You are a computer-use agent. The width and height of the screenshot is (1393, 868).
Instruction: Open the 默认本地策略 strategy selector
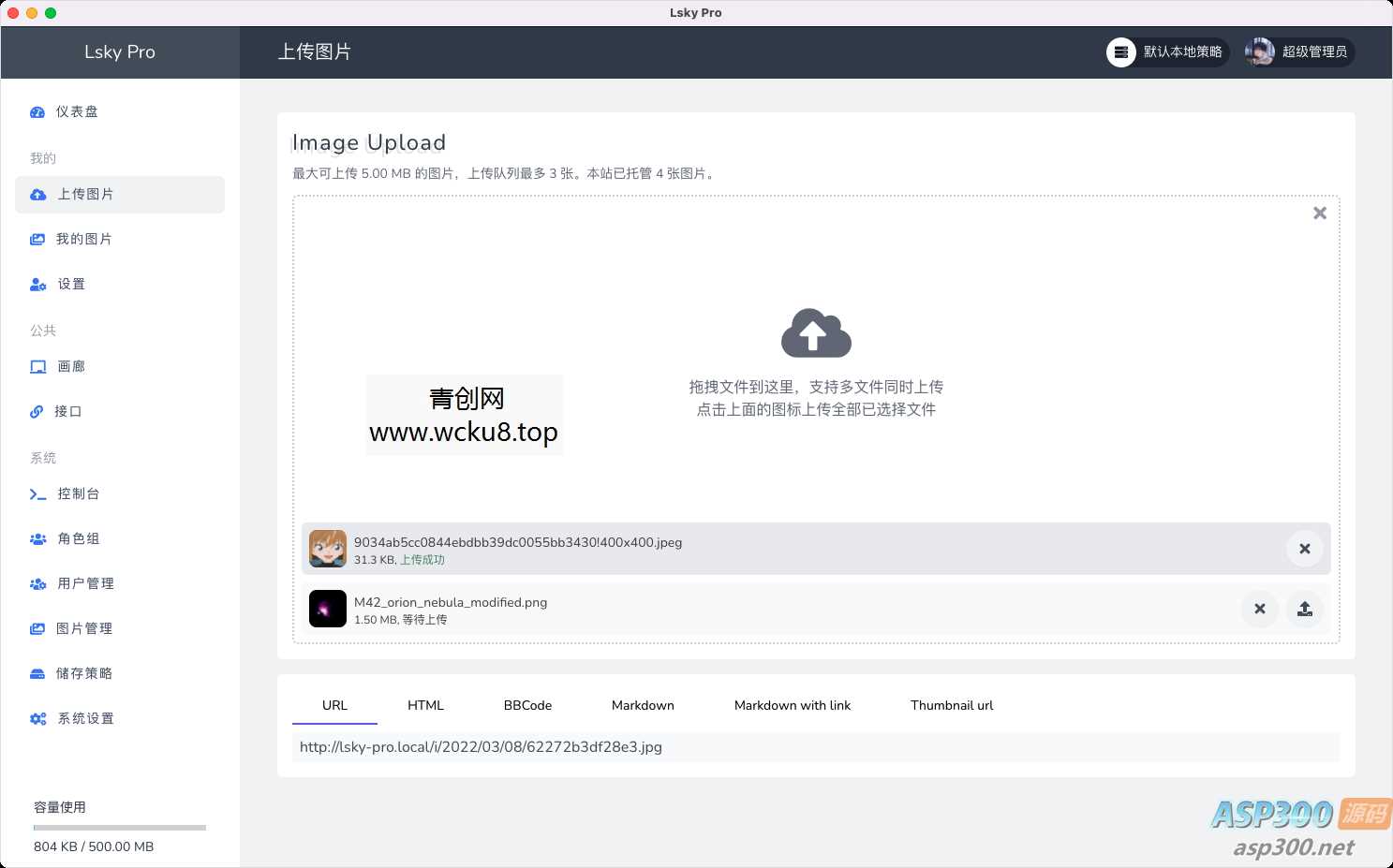(1166, 52)
